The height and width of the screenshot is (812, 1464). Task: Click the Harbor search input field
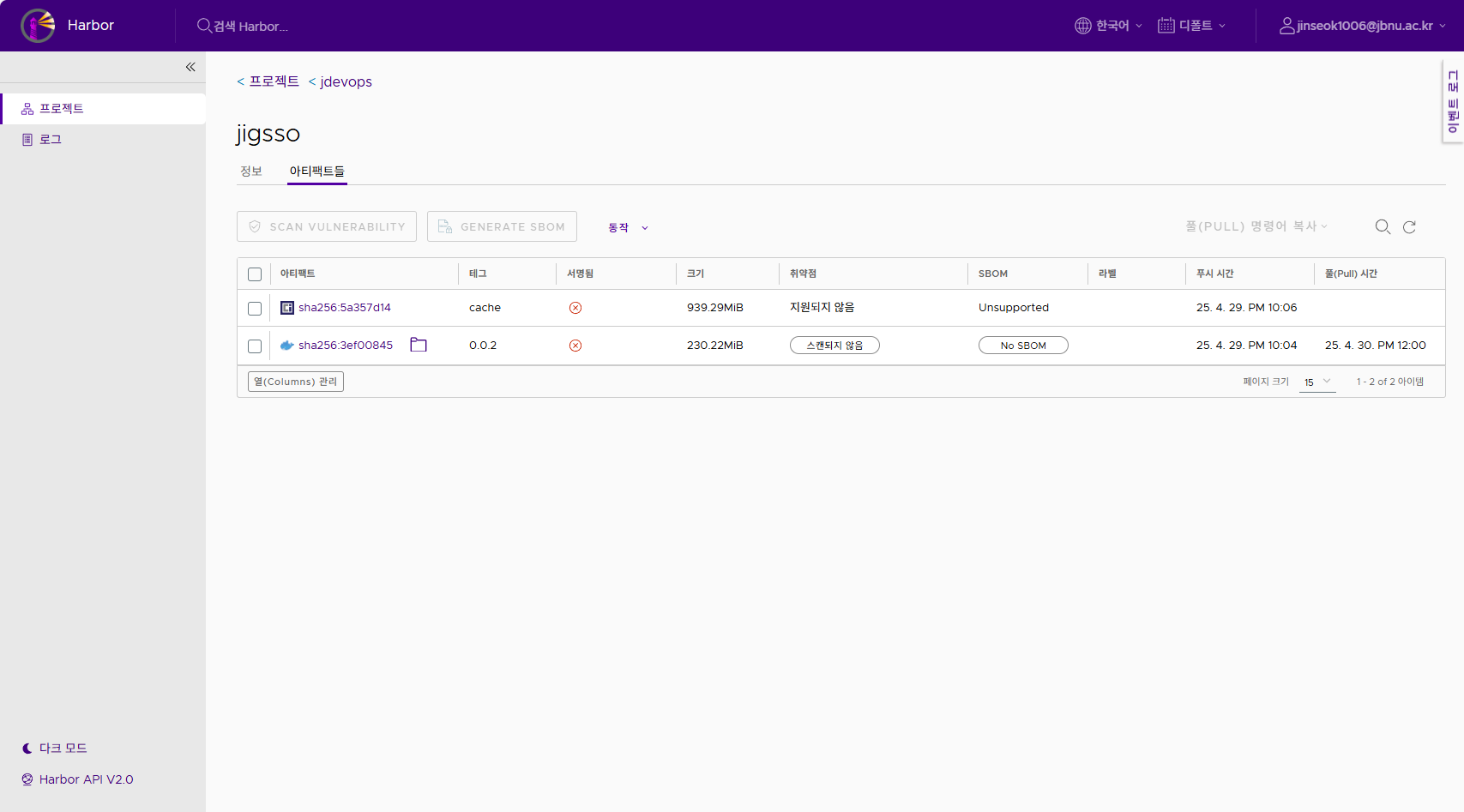250,27
